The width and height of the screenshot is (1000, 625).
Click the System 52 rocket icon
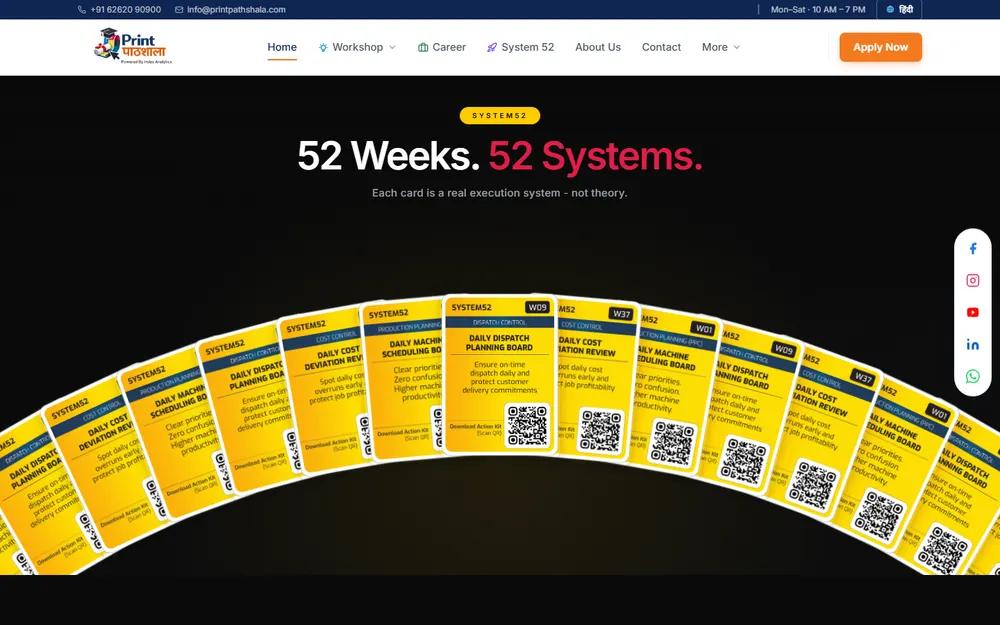click(x=492, y=47)
